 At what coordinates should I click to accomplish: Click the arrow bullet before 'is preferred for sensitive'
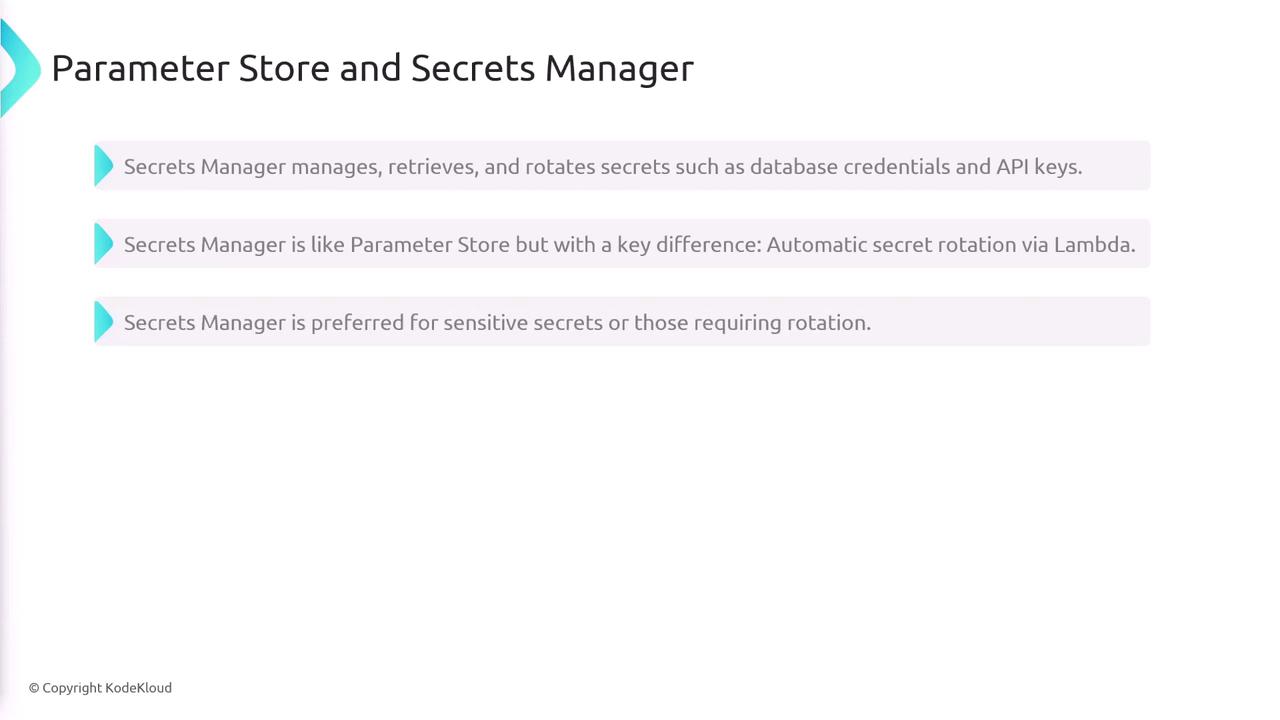[103, 322]
